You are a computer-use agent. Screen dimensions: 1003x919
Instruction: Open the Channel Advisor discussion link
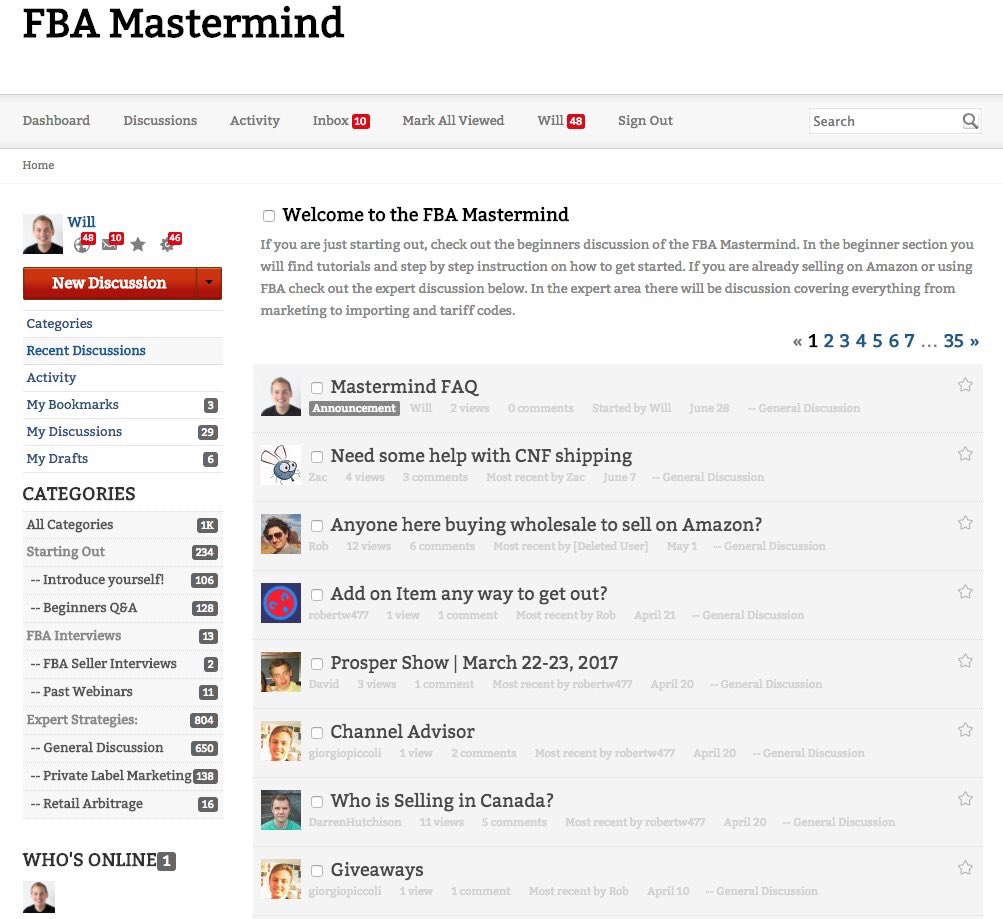click(402, 732)
